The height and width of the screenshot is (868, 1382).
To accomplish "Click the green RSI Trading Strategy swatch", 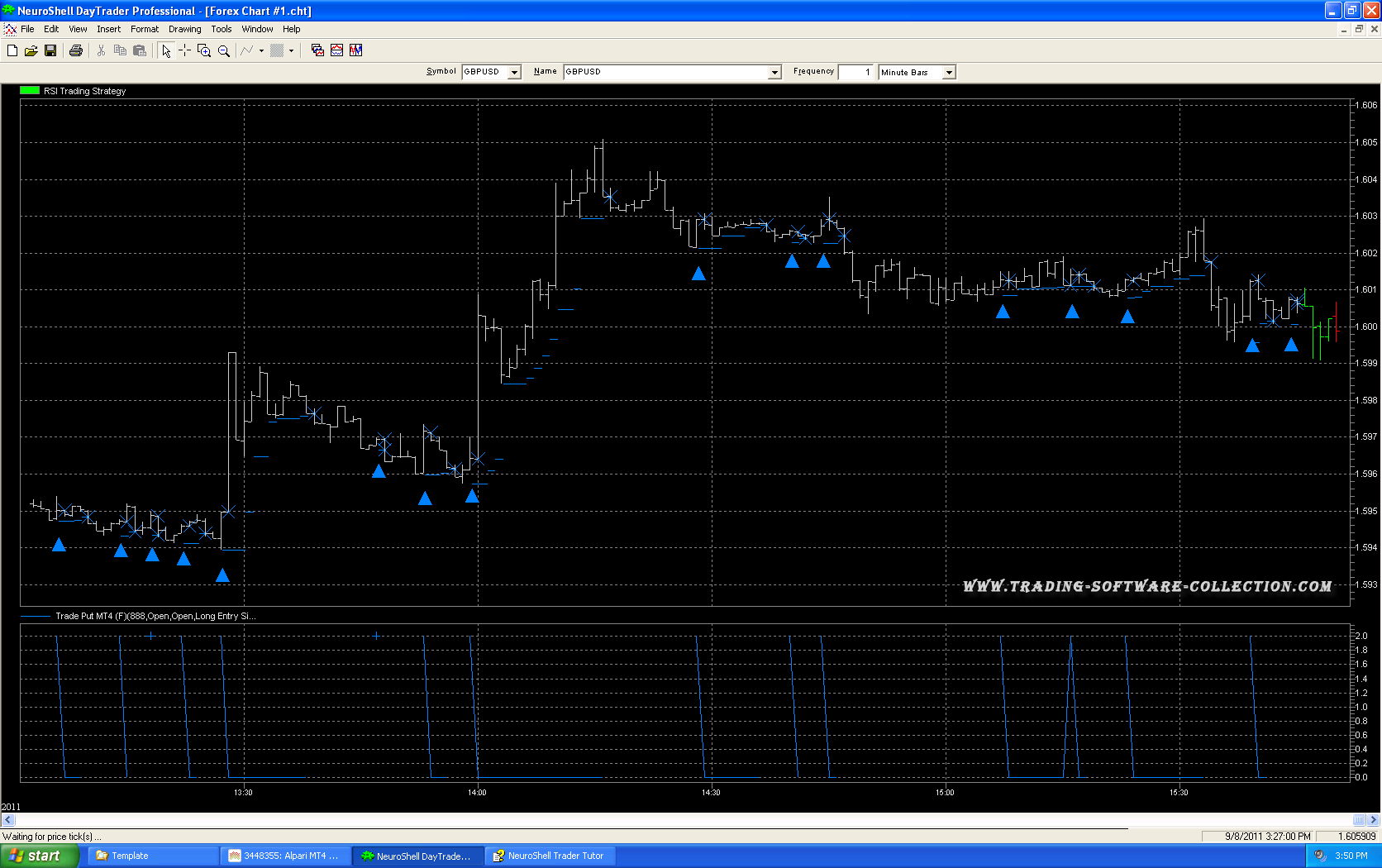I will [x=30, y=91].
